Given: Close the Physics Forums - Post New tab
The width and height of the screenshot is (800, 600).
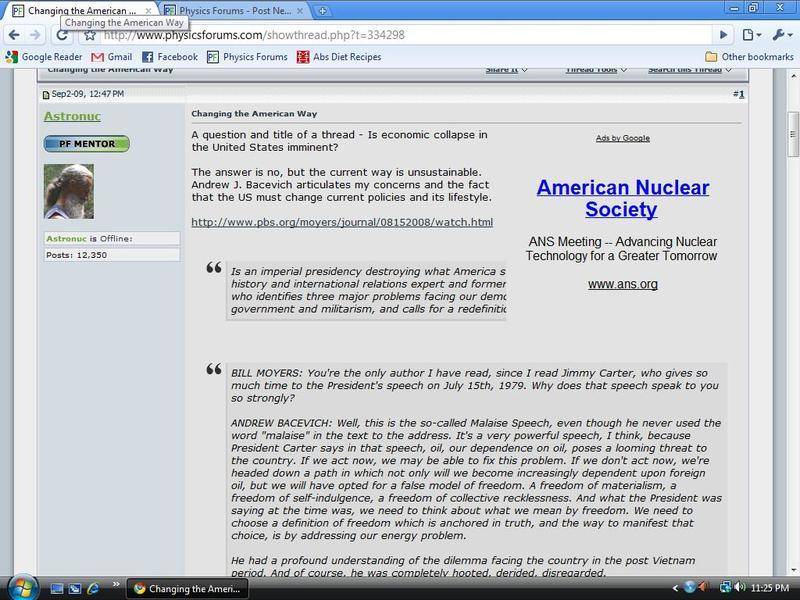Looking at the screenshot, I should coord(300,11).
